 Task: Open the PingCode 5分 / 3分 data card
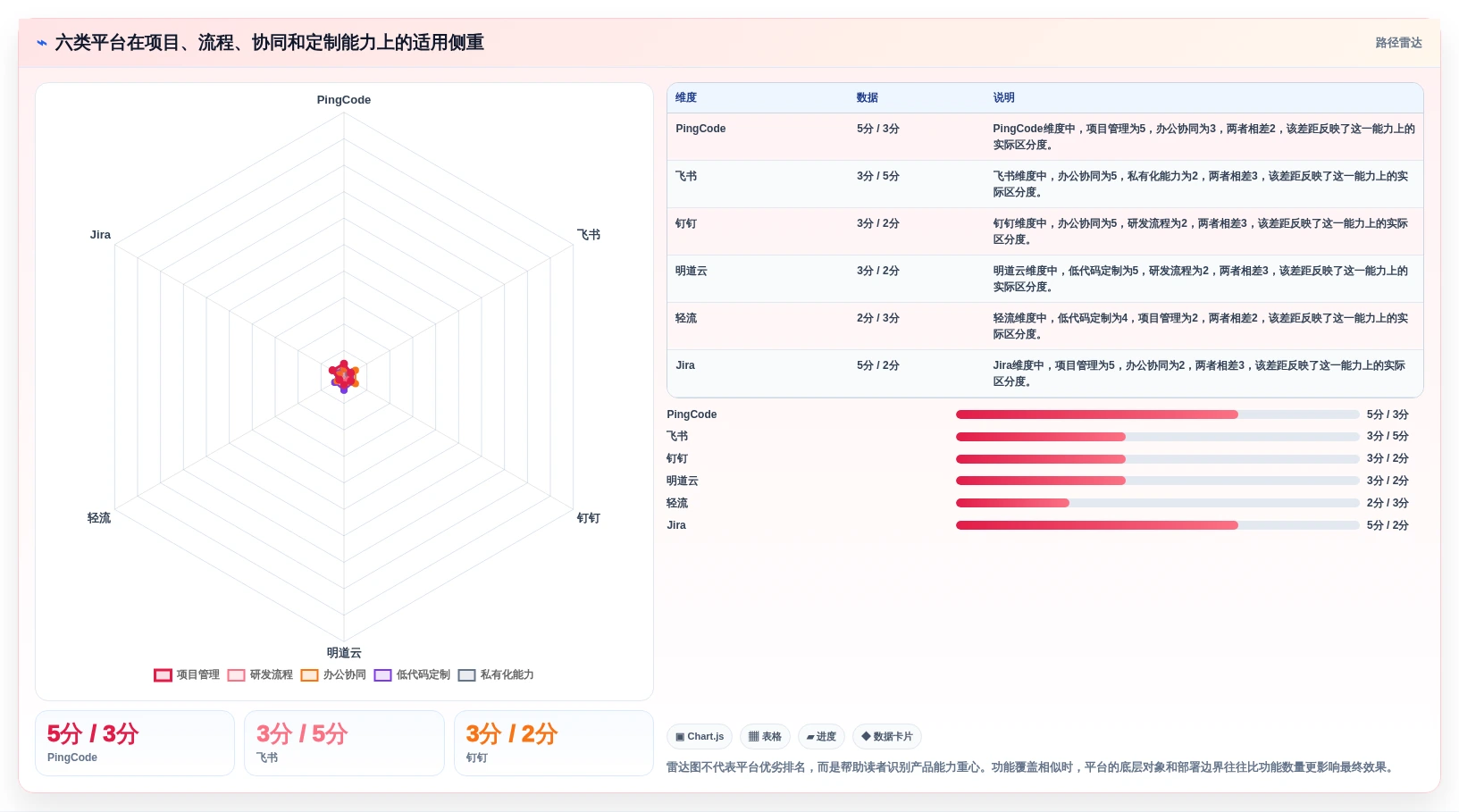[x=135, y=743]
